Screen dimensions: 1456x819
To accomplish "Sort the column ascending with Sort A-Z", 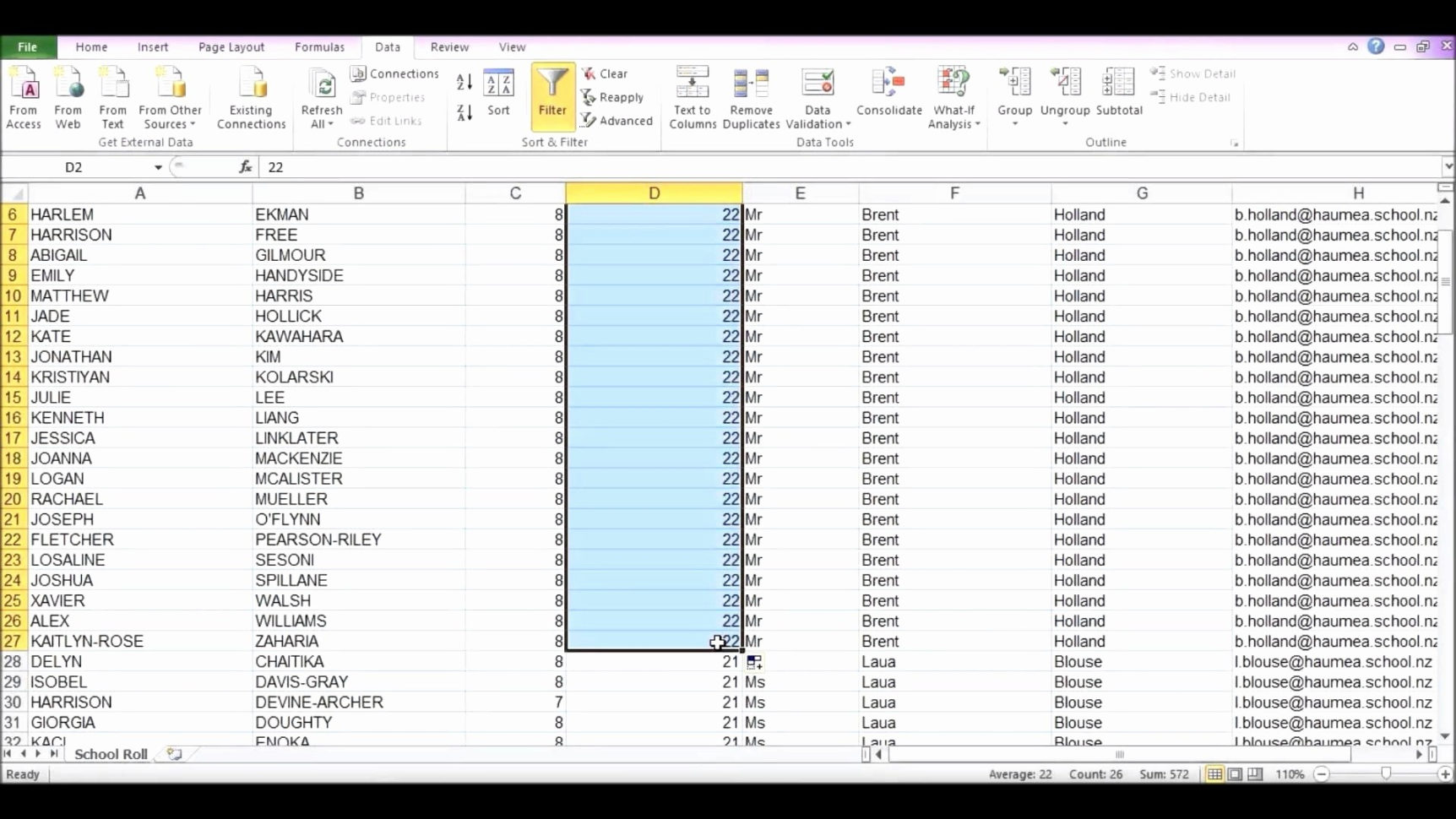I will pyautogui.click(x=463, y=81).
